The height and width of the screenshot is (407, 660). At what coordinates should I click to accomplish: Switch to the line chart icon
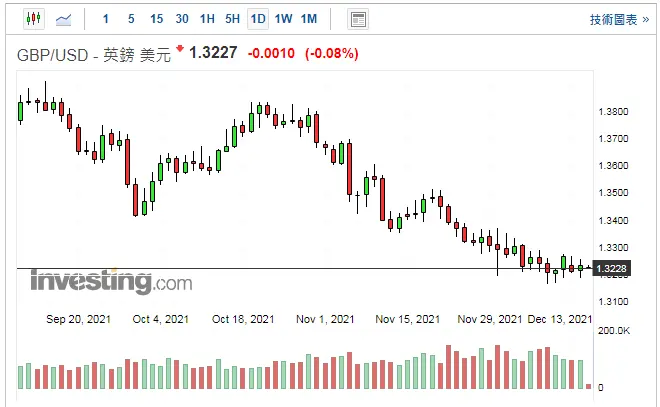click(64, 19)
